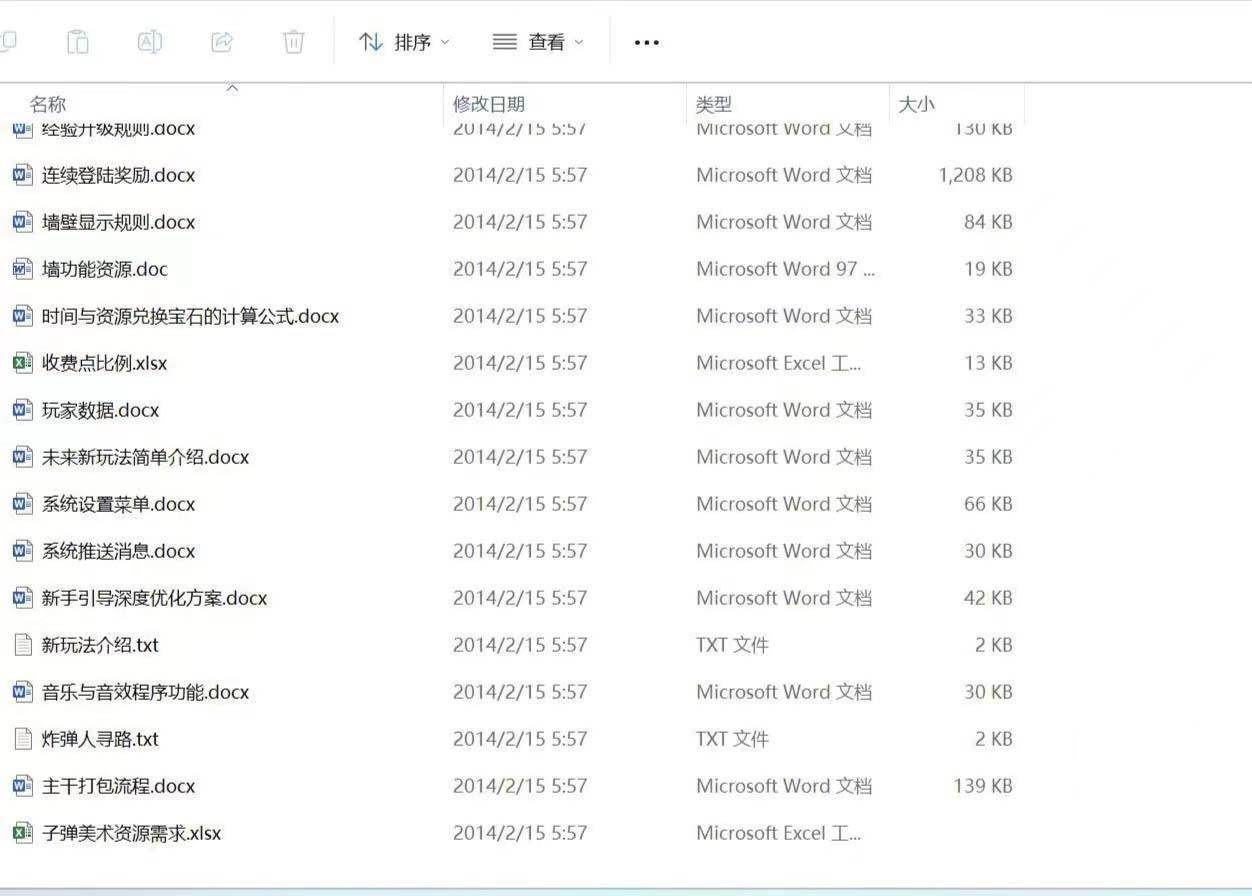Screen dimensions: 1252x896
Task: Sort by the 名称 column header
Action: point(48,104)
